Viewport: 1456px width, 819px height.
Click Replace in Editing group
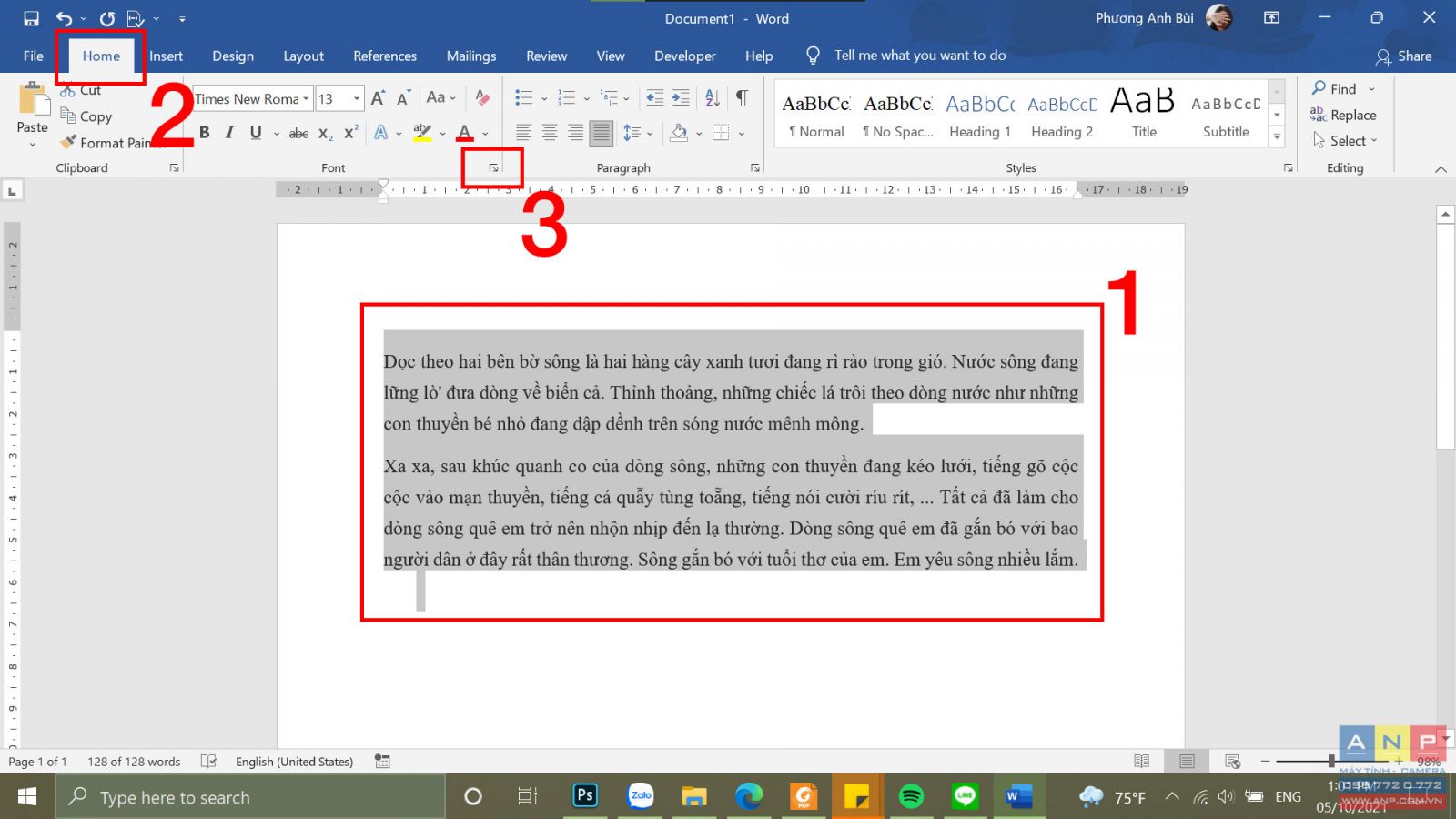click(1344, 115)
